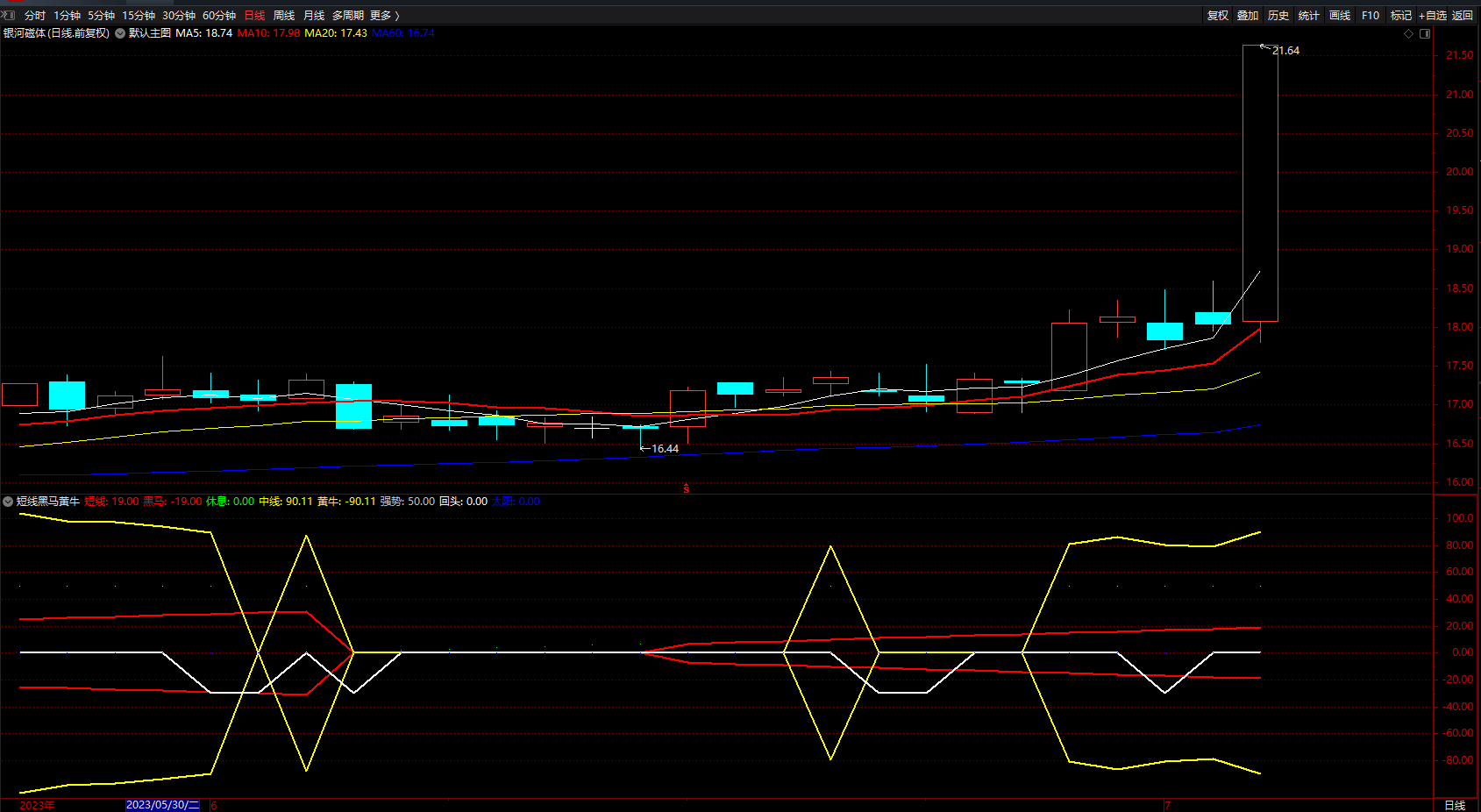Screen dimensions: 1481x812
Task: Click the 21.50 price axis label
Action: tap(1460, 55)
